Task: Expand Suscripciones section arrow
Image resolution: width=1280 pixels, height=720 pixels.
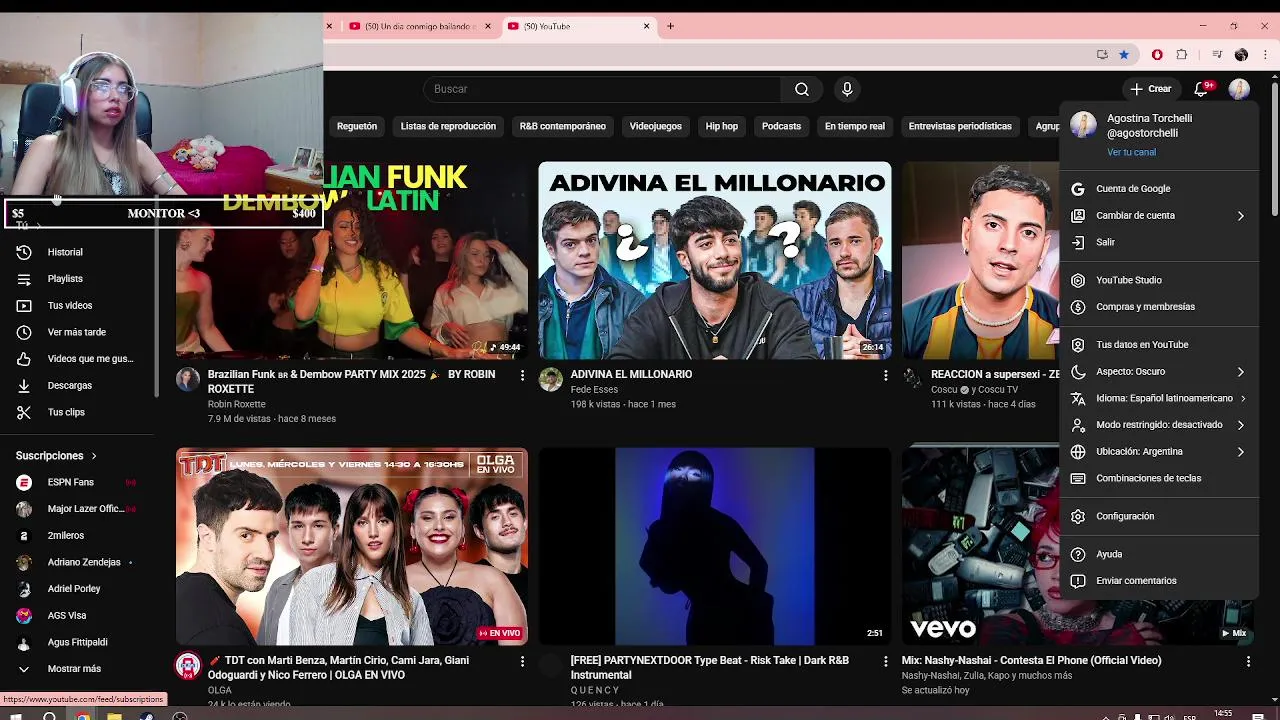Action: click(x=94, y=456)
